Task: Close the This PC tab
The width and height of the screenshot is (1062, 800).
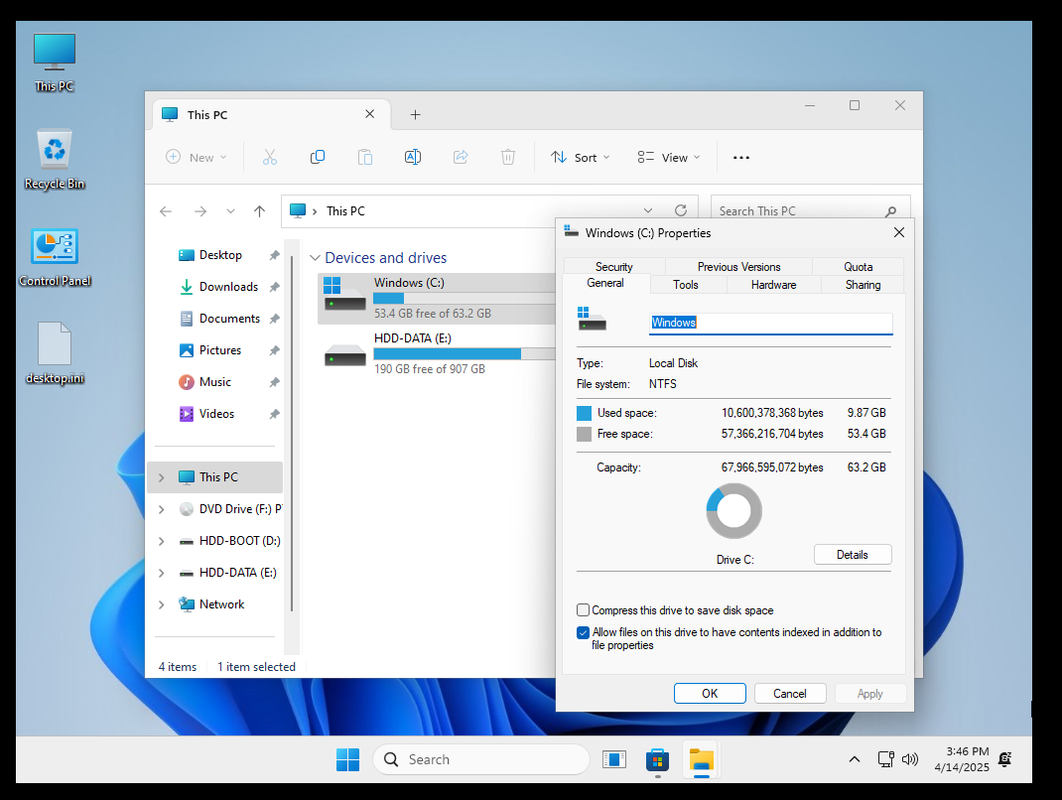Action: 370,114
